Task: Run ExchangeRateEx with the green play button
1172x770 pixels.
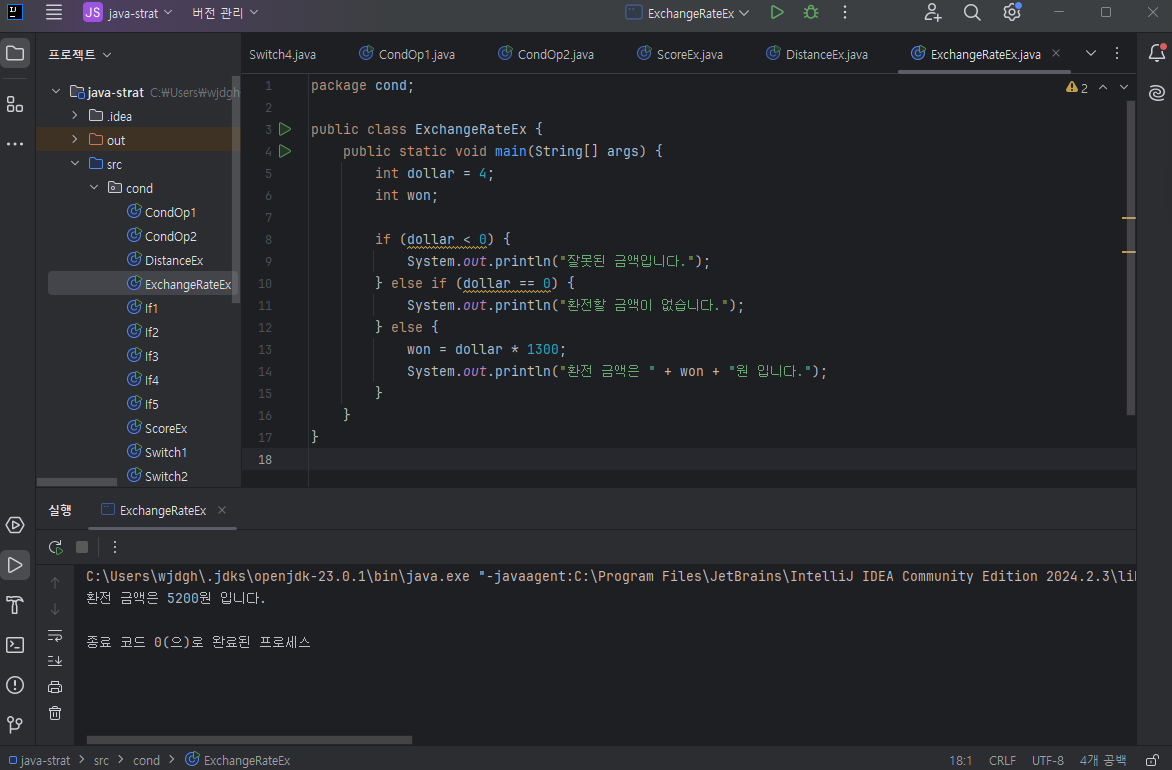Action: tap(777, 13)
